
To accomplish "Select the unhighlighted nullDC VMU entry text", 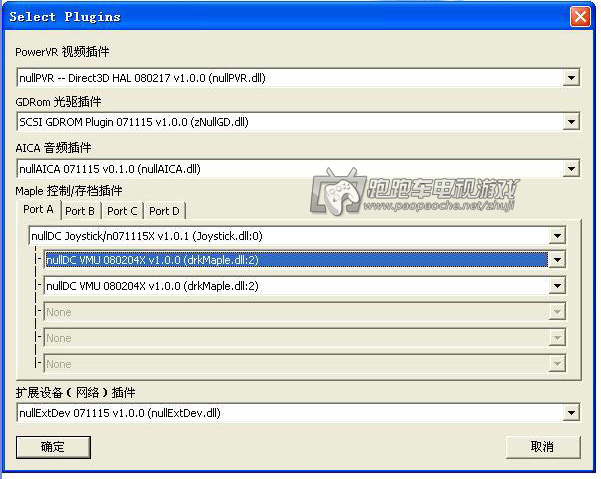I will pos(152,286).
